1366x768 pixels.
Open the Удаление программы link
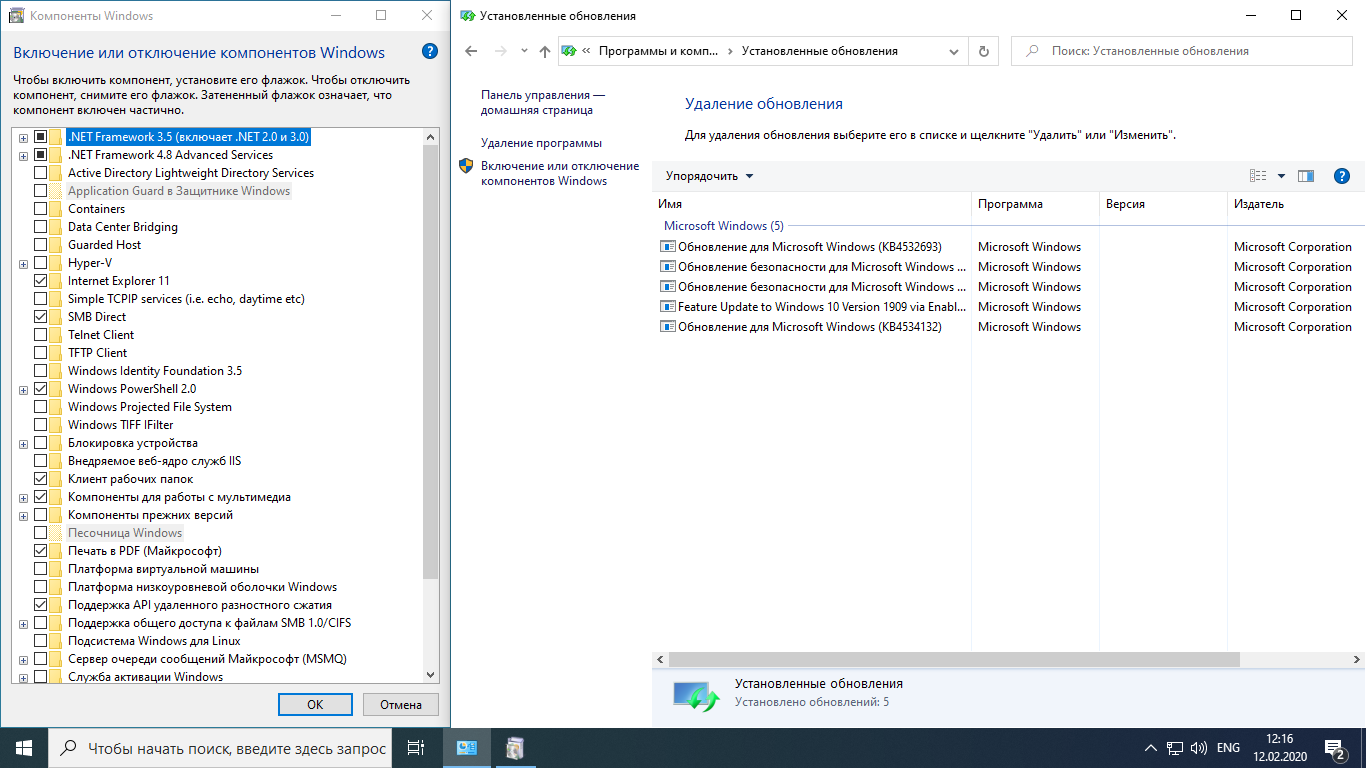tap(541, 143)
